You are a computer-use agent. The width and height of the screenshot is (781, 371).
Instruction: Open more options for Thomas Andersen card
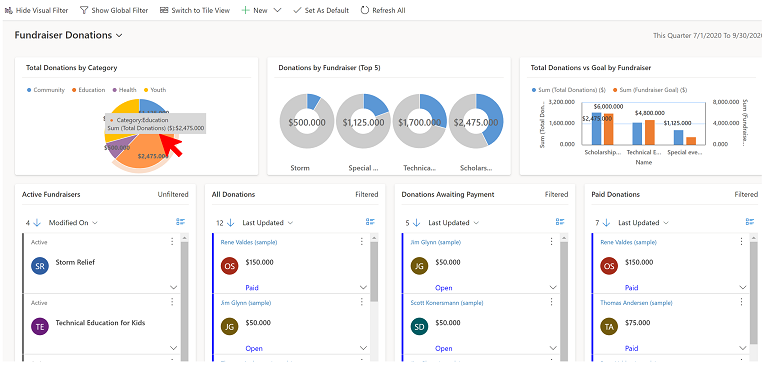click(742, 302)
